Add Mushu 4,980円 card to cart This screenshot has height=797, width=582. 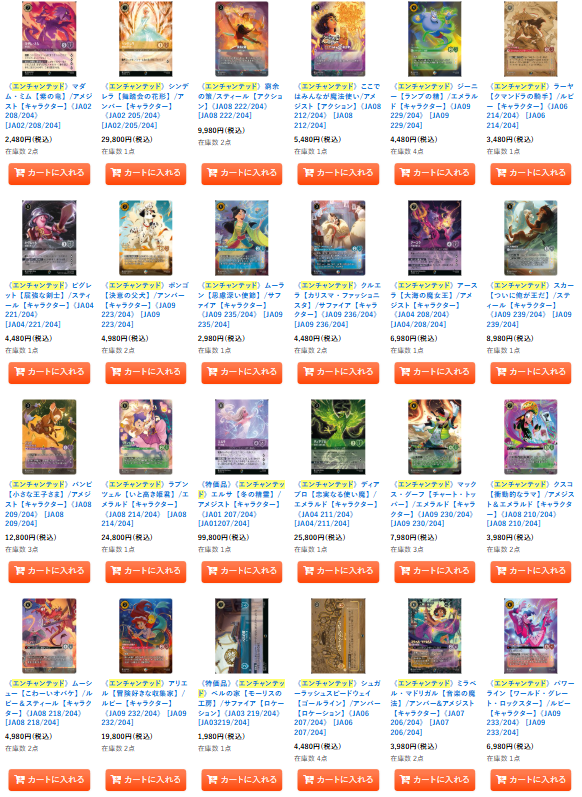point(49,780)
